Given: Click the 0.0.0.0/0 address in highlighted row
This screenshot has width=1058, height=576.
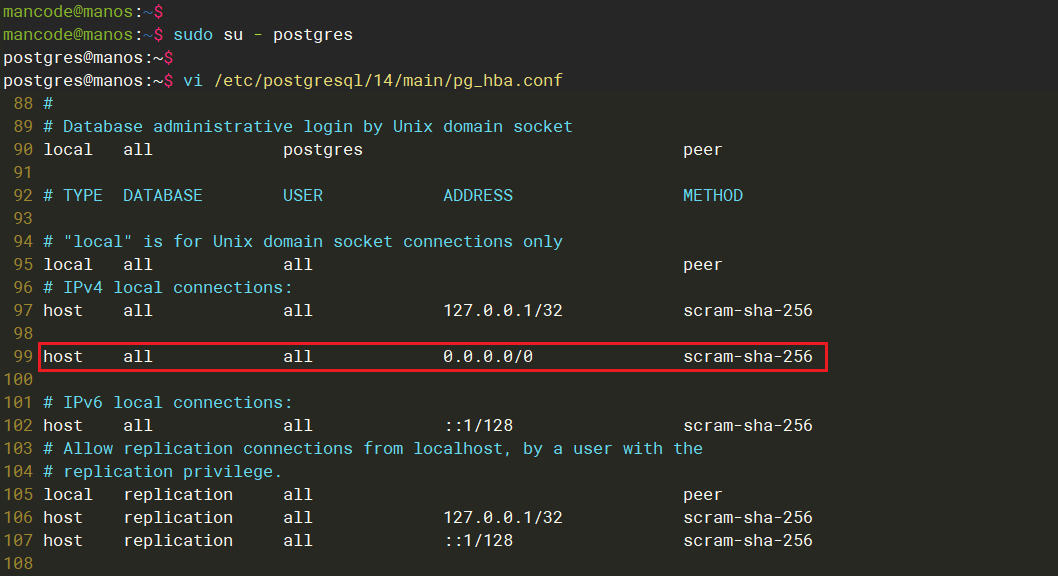Looking at the screenshot, I should coord(487,357).
